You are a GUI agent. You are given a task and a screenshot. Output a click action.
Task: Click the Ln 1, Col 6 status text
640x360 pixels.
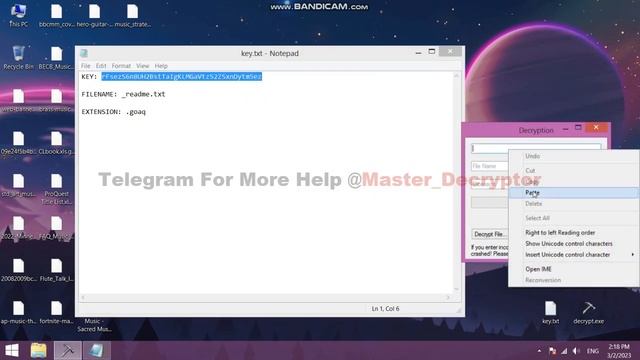[385, 309]
